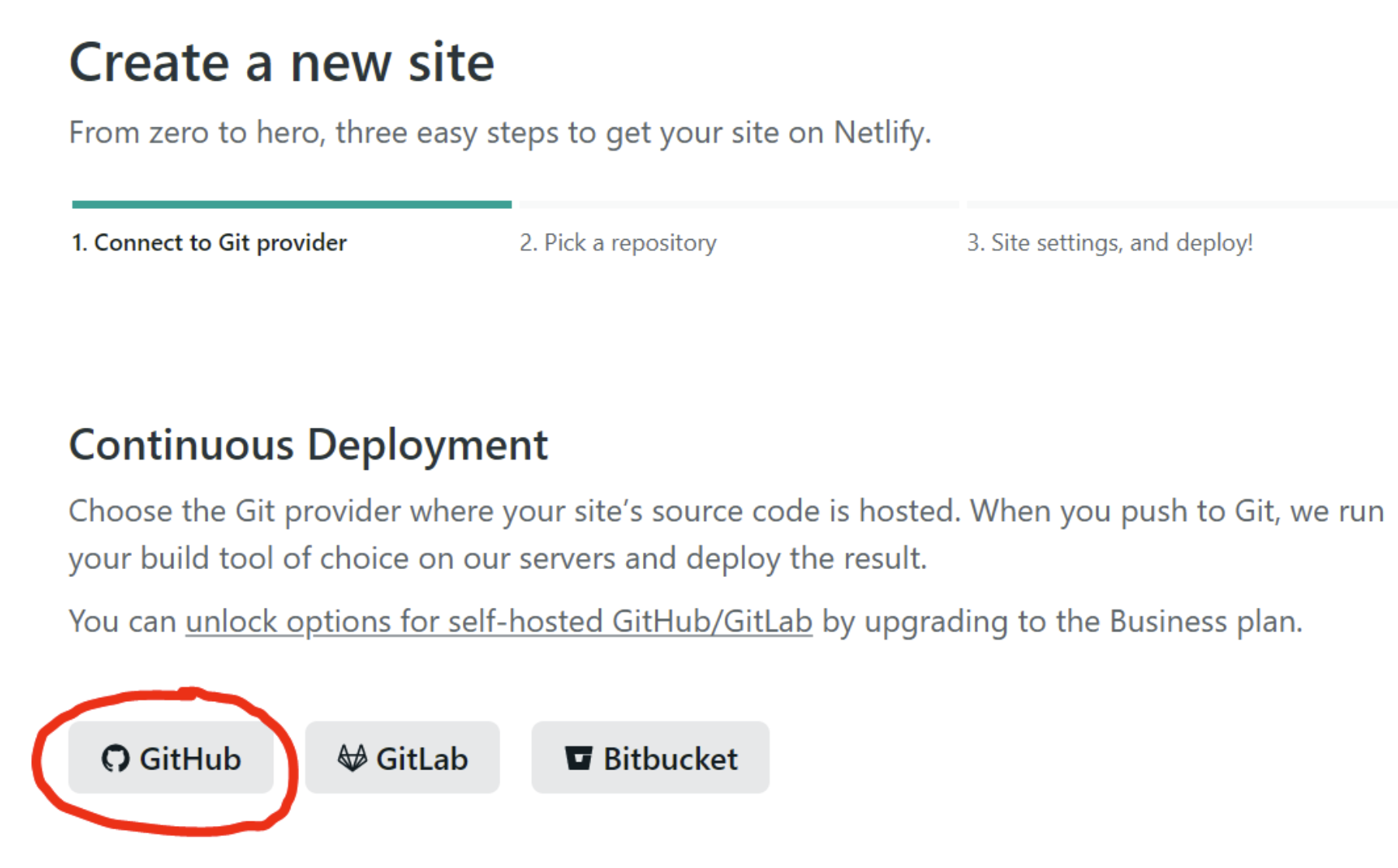Click the Continuous Deployment heading
Viewport: 1398px width, 868px height.
(x=308, y=445)
